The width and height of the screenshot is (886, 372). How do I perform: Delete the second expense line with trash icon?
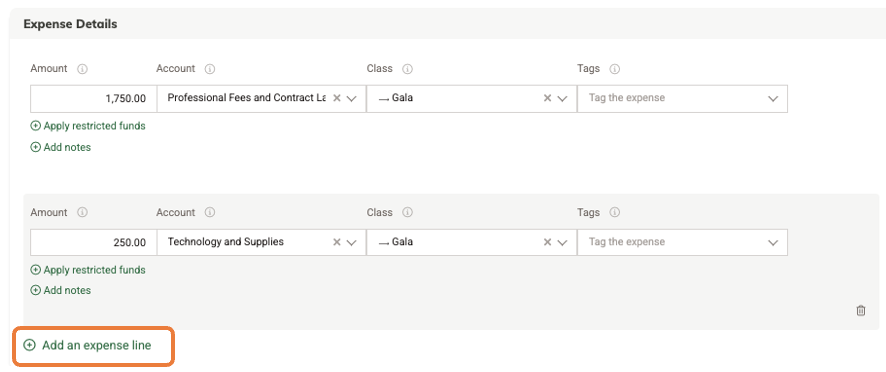(x=861, y=310)
